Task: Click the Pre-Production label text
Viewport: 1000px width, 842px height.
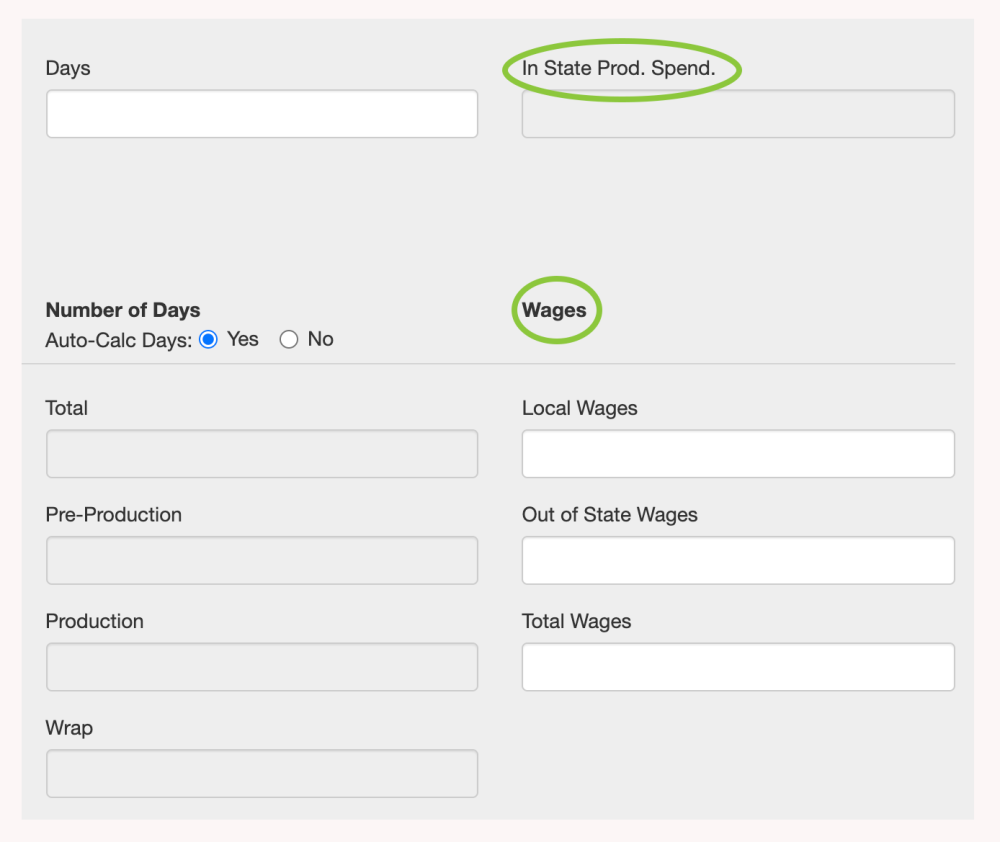Action: (114, 515)
